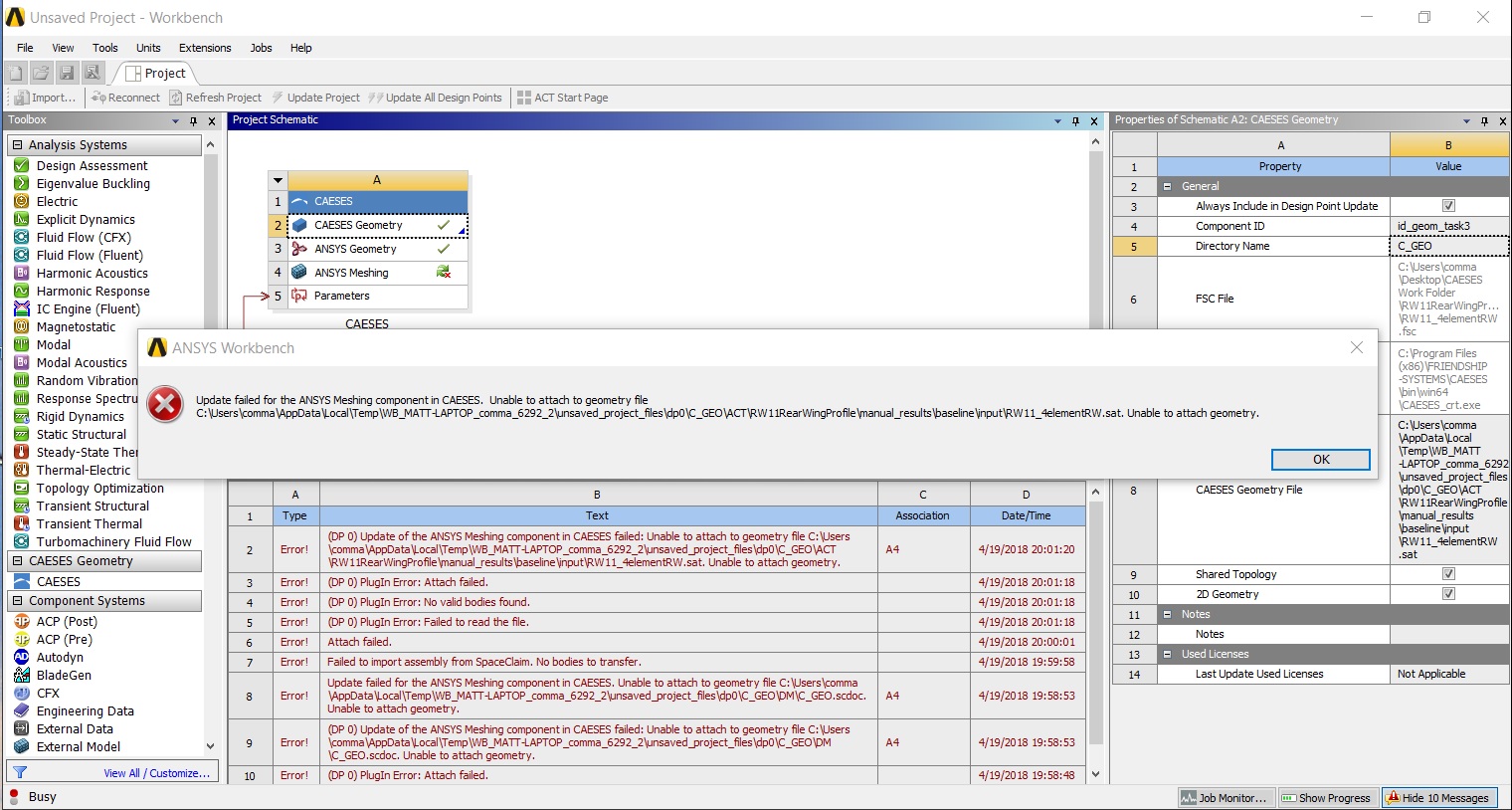Click Reconnect in the toolbar

(125, 98)
